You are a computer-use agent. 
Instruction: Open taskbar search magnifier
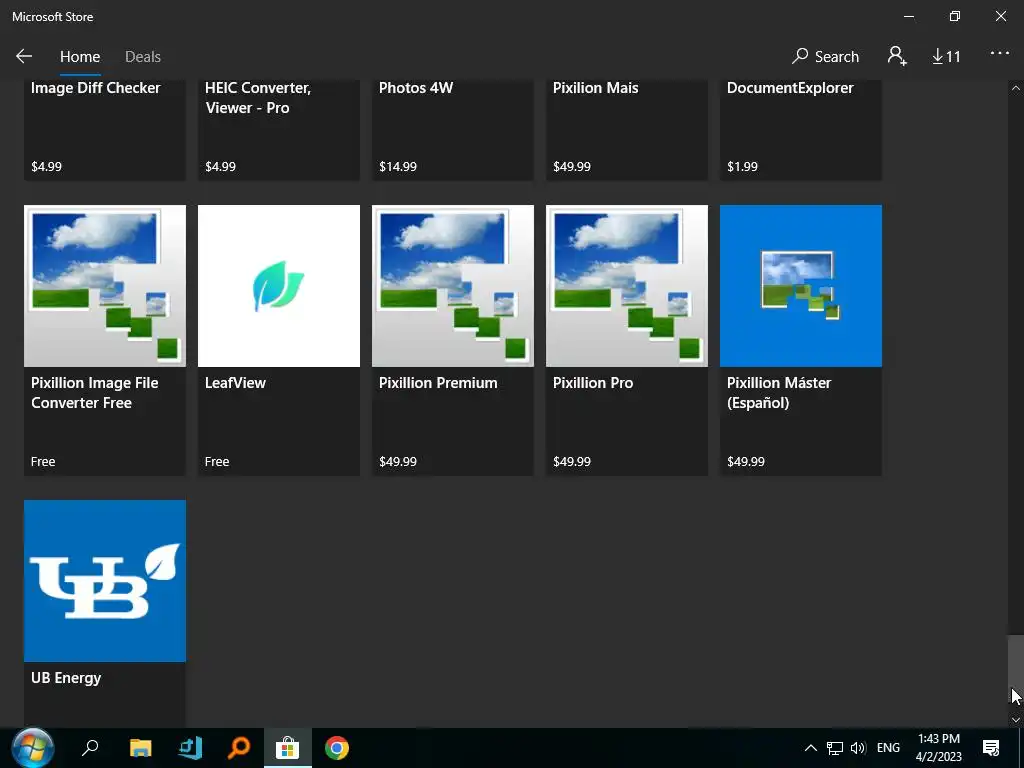tap(90, 748)
